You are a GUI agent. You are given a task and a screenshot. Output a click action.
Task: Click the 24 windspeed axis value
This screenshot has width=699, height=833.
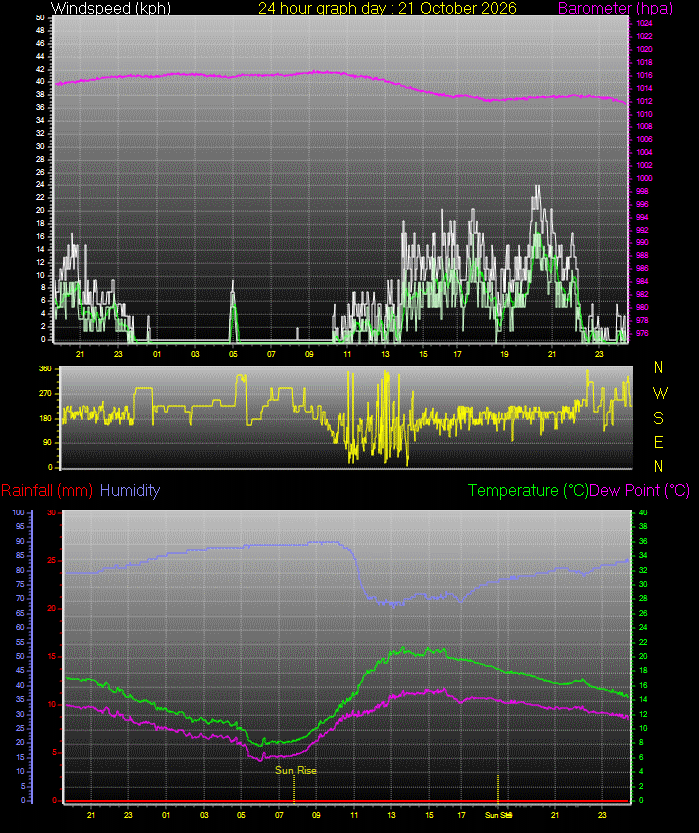[x=40, y=185]
